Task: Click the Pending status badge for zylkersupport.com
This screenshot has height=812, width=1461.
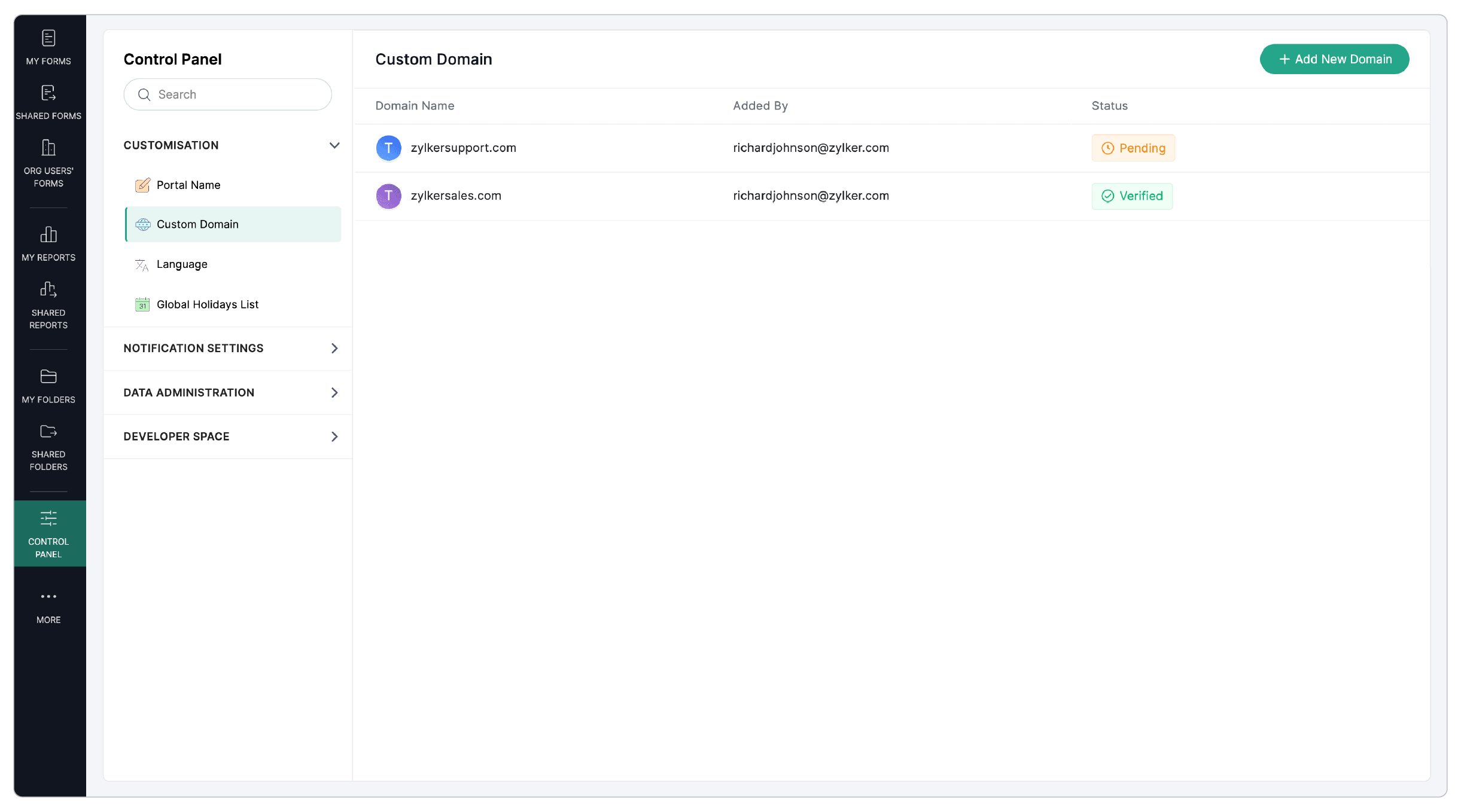Action: pos(1133,148)
